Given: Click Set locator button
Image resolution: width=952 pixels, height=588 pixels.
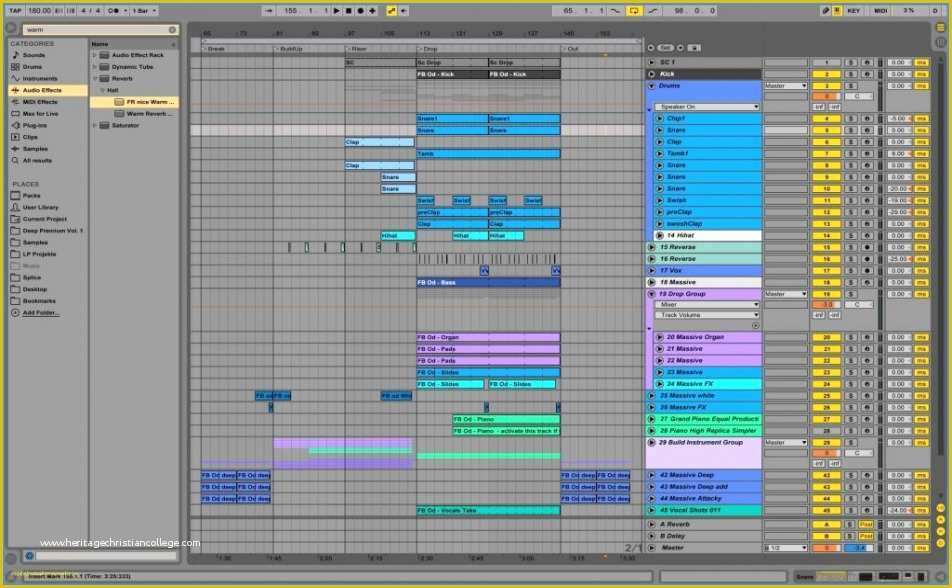Looking at the screenshot, I should pos(665,47).
